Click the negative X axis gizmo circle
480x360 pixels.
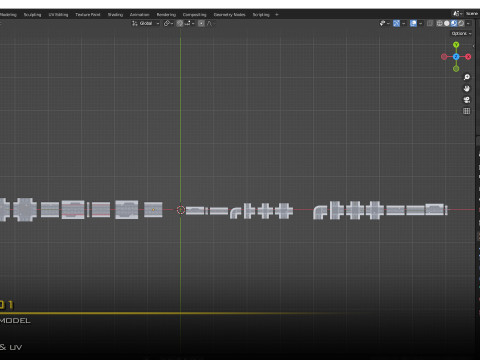(444, 57)
